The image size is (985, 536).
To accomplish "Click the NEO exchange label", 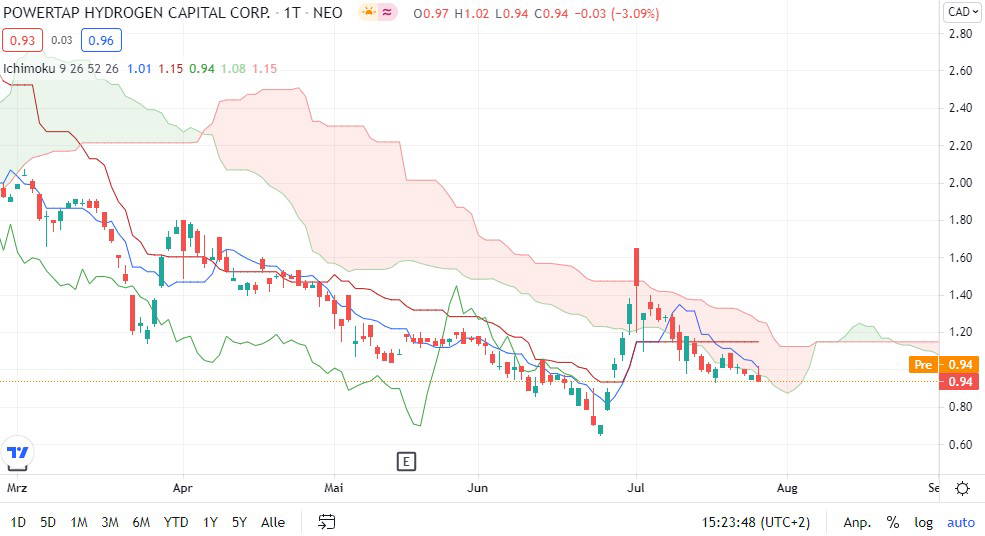I will (x=327, y=13).
